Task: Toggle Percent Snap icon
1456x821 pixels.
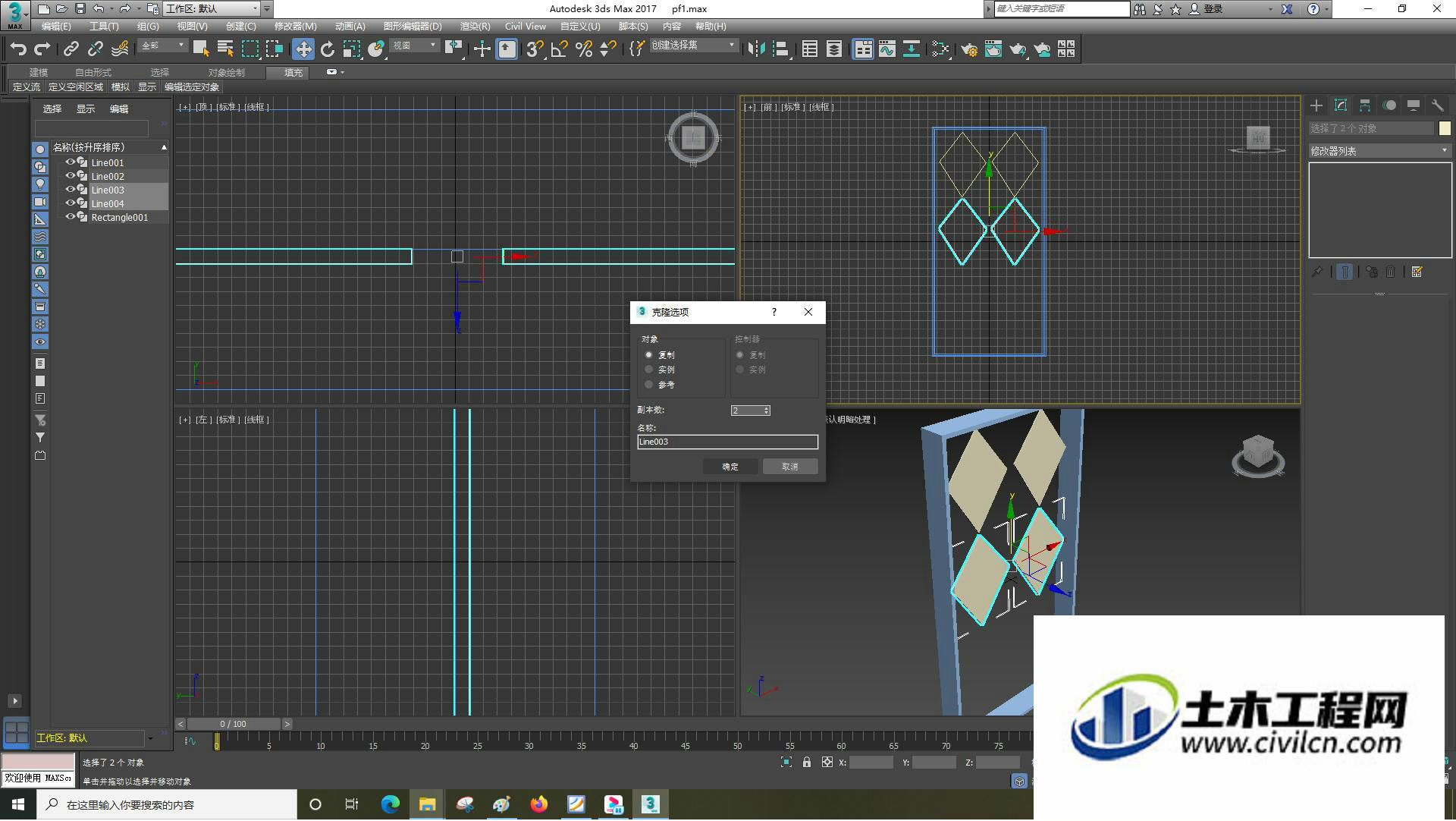Action: [x=584, y=49]
